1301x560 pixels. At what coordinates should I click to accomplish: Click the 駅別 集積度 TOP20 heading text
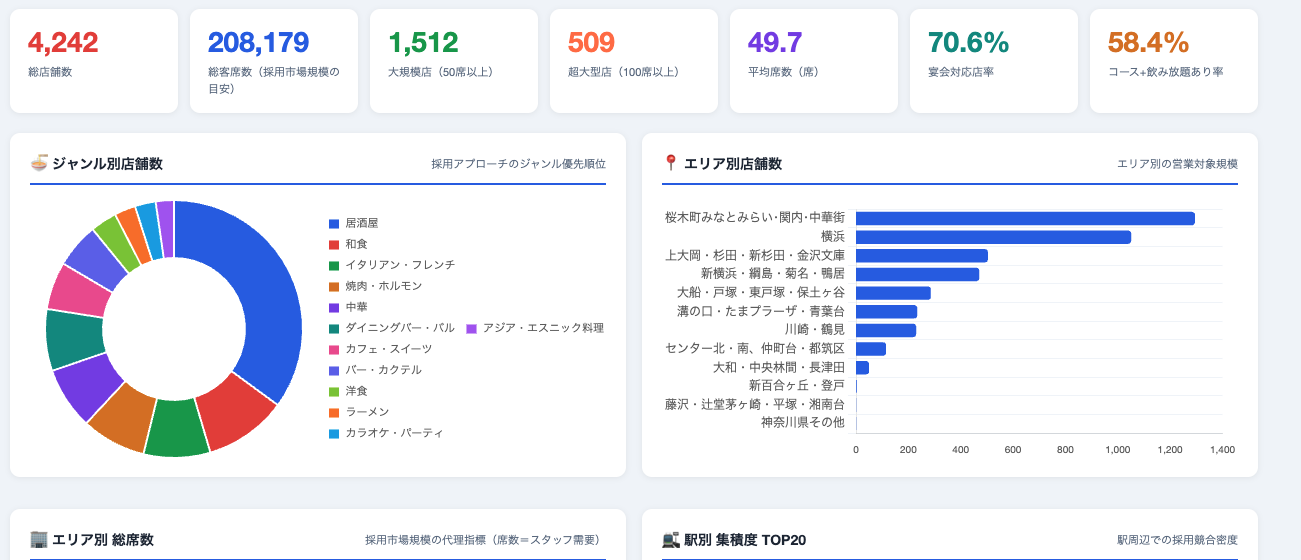(745, 540)
